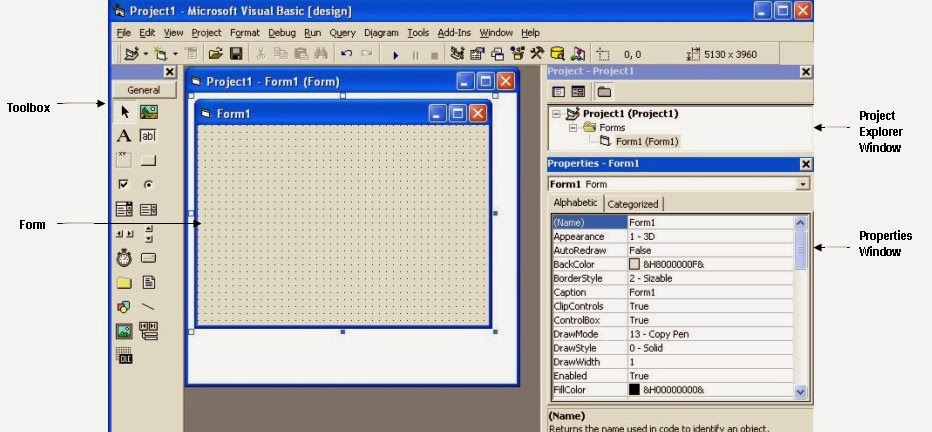
Task: Click the Toolbox hammer-and-wrench toolbar icon
Action: 537,54
